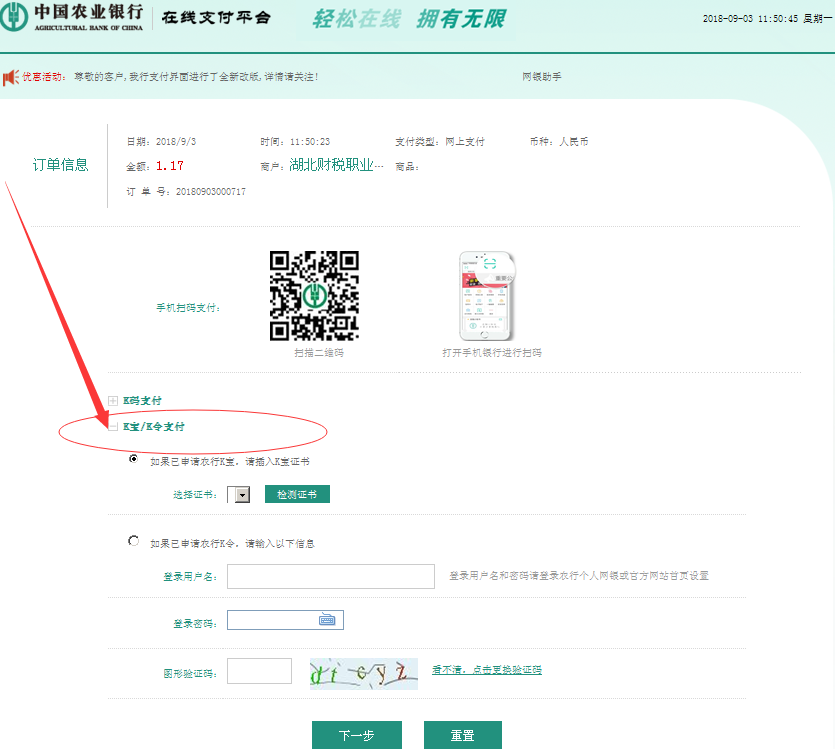Click the Agricultural Bank of China logo
The height and width of the screenshot is (749, 835).
coord(72,17)
